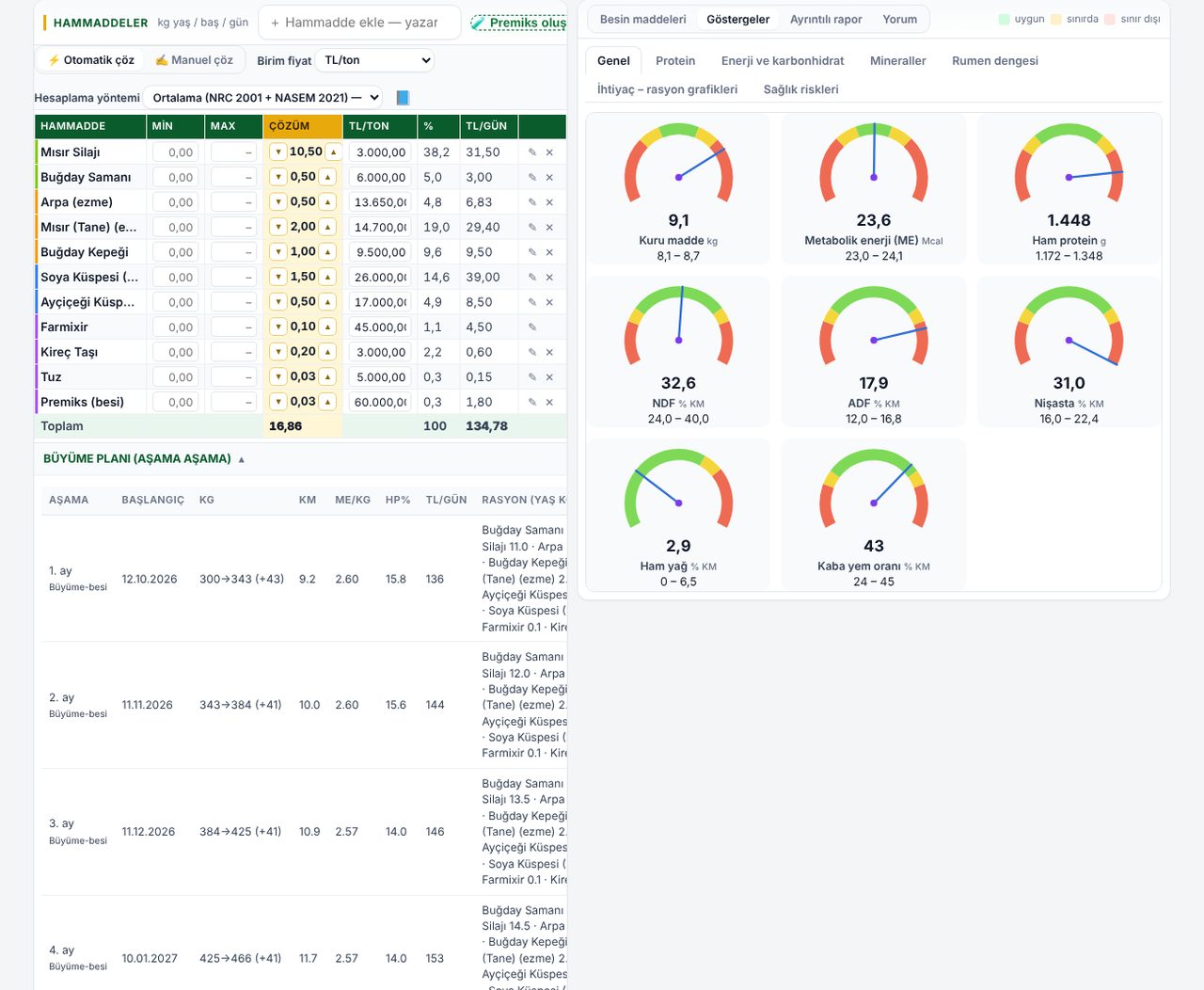Delete the Premiks (besi) row with x icon

pos(549,402)
